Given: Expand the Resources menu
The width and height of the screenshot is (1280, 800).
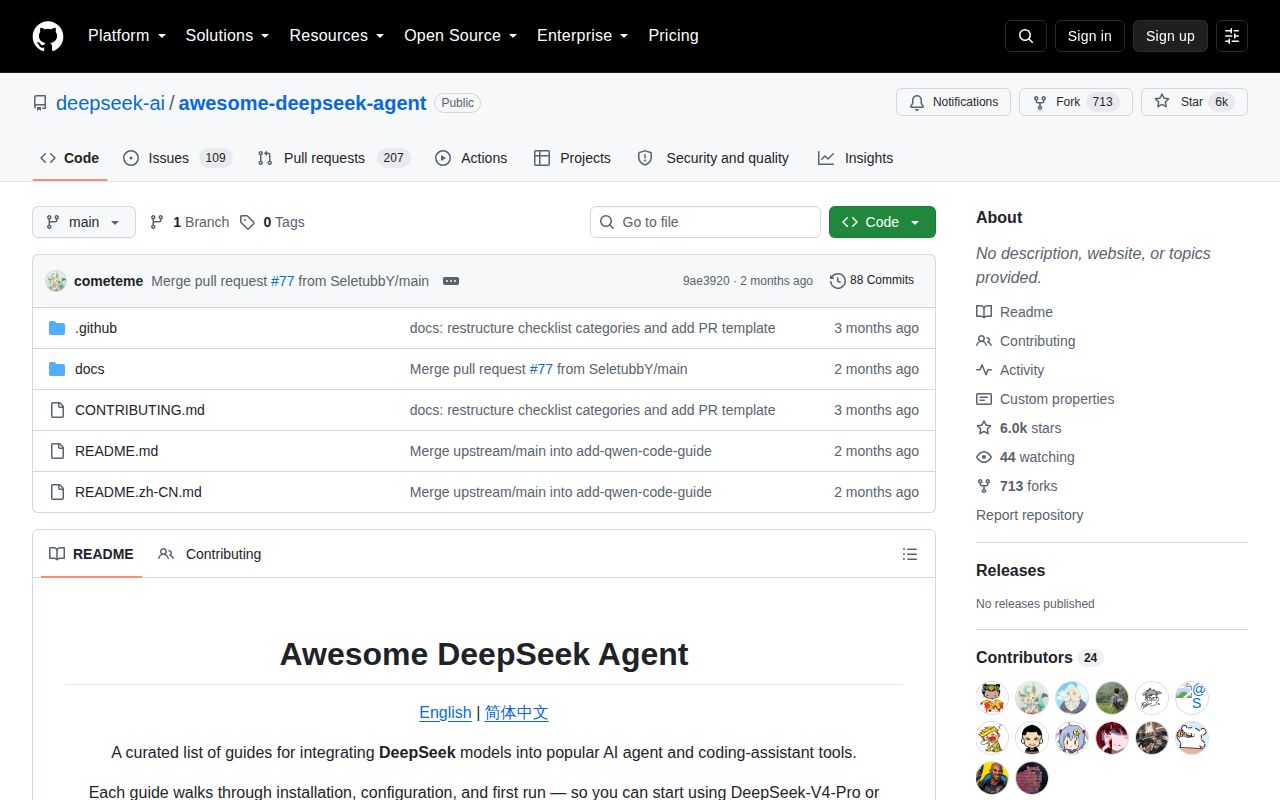Looking at the screenshot, I should tap(337, 36).
